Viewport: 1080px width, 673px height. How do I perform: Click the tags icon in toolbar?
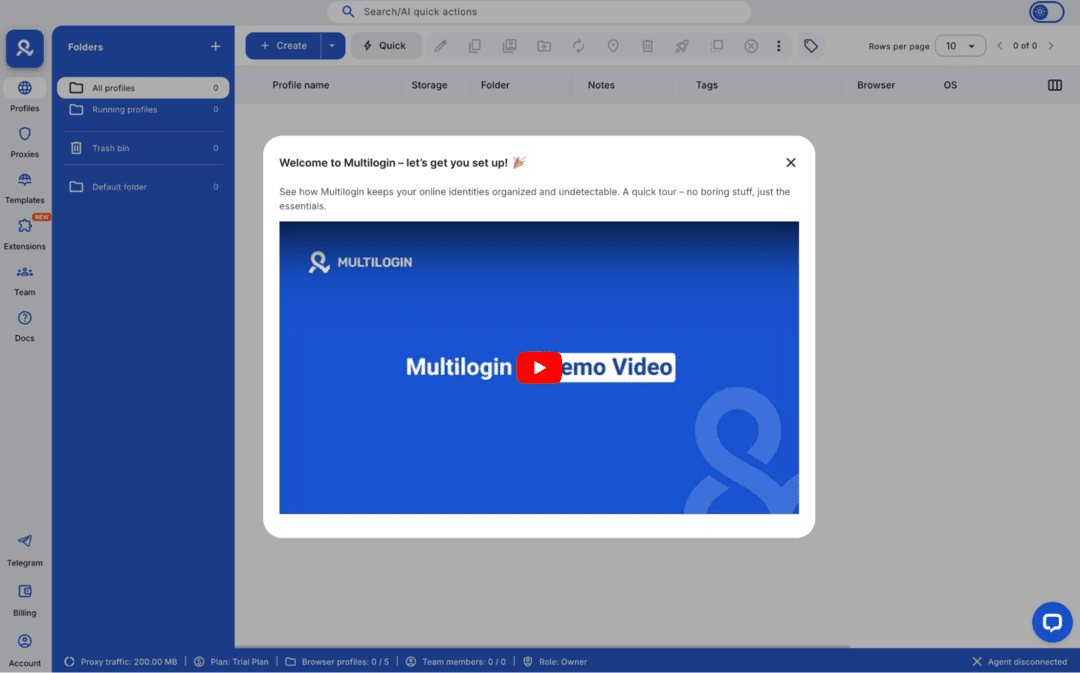point(811,46)
